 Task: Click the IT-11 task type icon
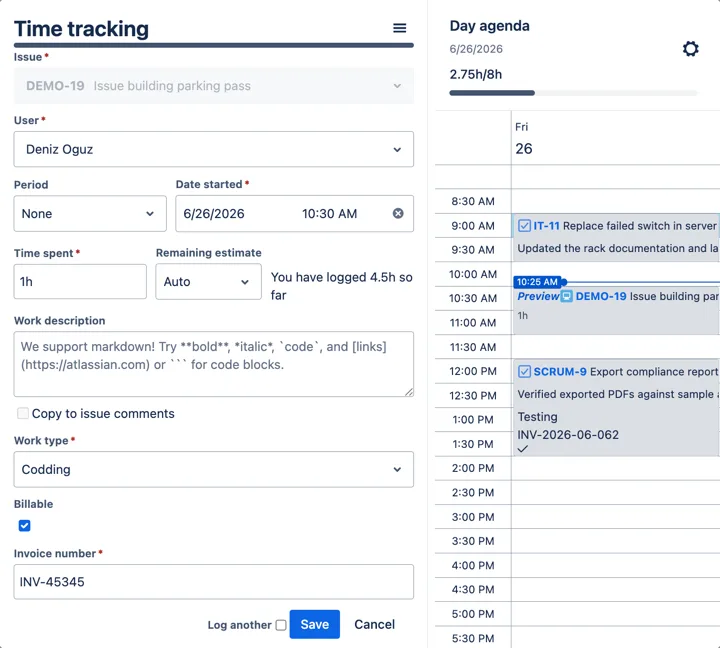point(524,225)
